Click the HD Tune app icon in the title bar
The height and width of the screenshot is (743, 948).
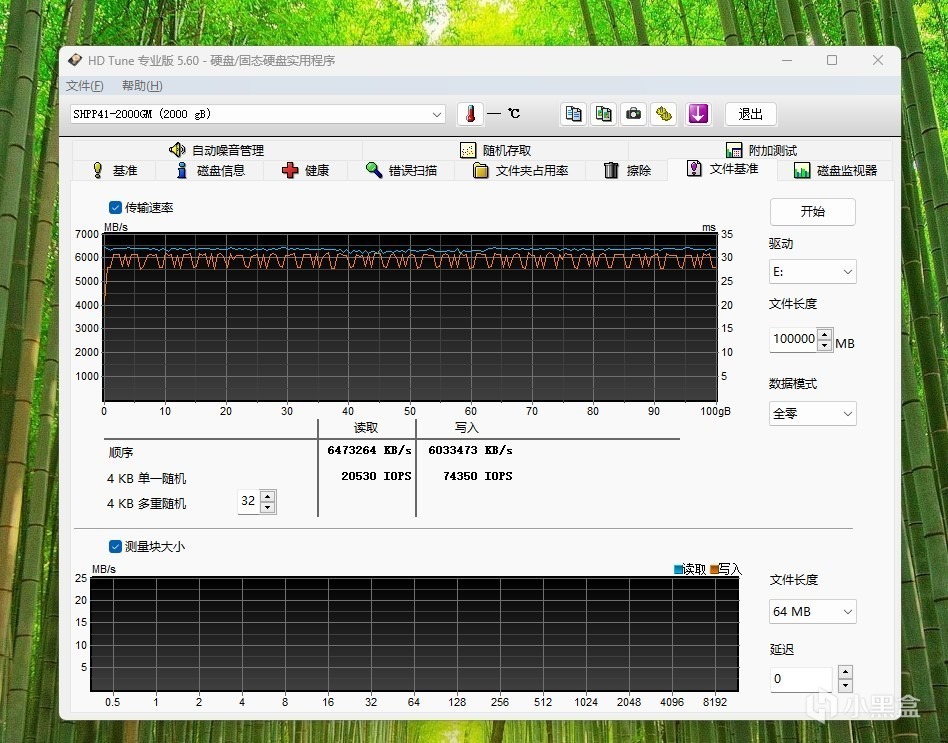pyautogui.click(x=75, y=60)
